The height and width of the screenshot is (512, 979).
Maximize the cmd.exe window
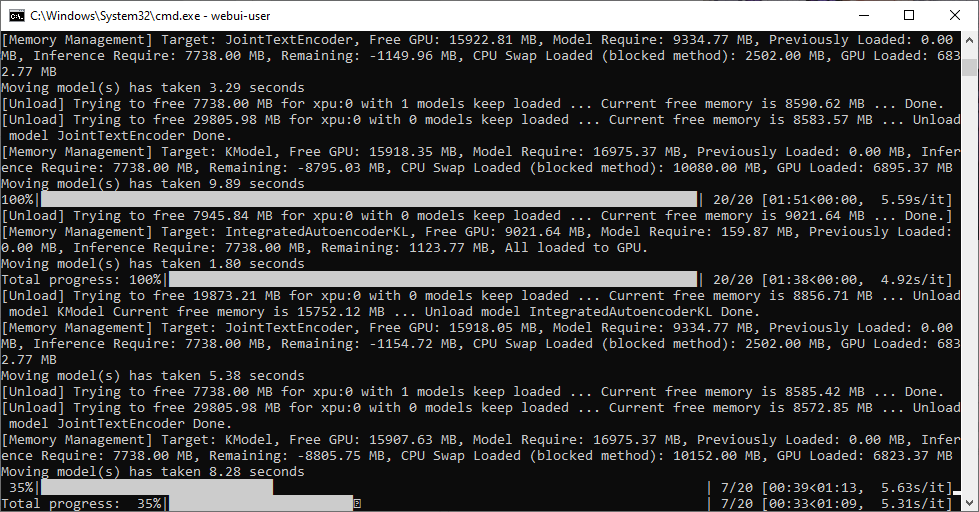click(x=909, y=15)
